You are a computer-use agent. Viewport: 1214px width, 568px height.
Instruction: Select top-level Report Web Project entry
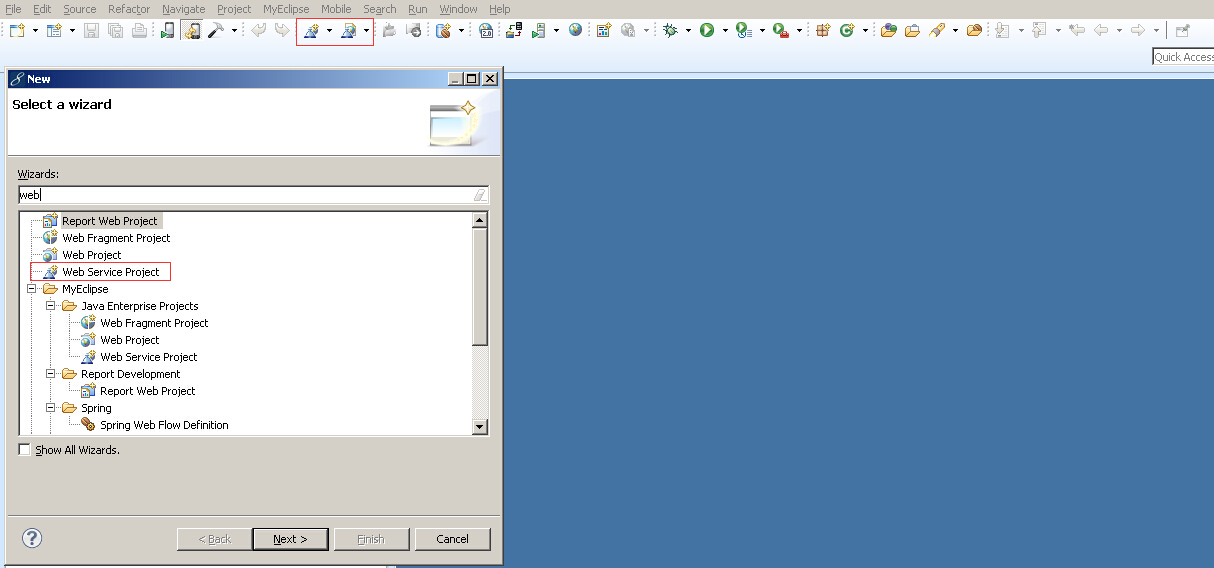tap(109, 221)
